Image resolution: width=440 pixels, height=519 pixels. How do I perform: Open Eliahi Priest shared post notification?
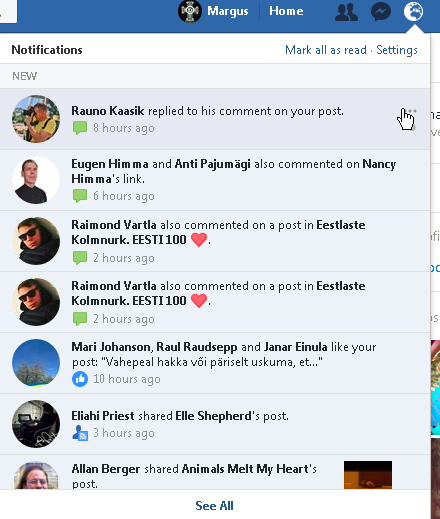[x=215, y=424]
